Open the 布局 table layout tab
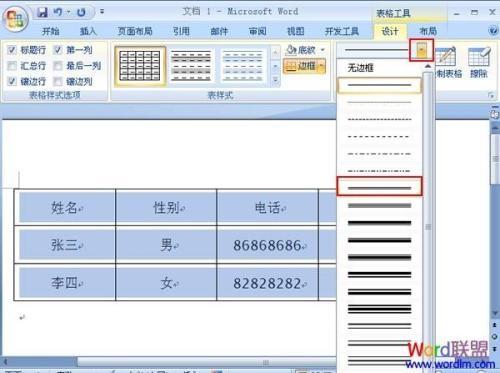The image size is (500, 373). [x=428, y=31]
